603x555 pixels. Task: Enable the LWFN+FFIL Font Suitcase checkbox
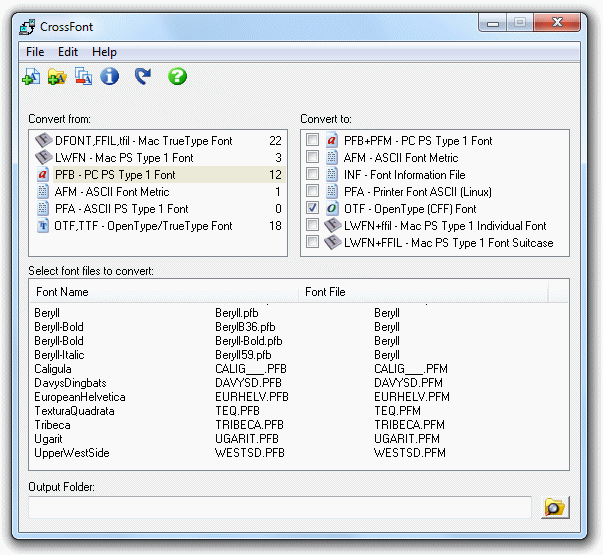(x=312, y=242)
